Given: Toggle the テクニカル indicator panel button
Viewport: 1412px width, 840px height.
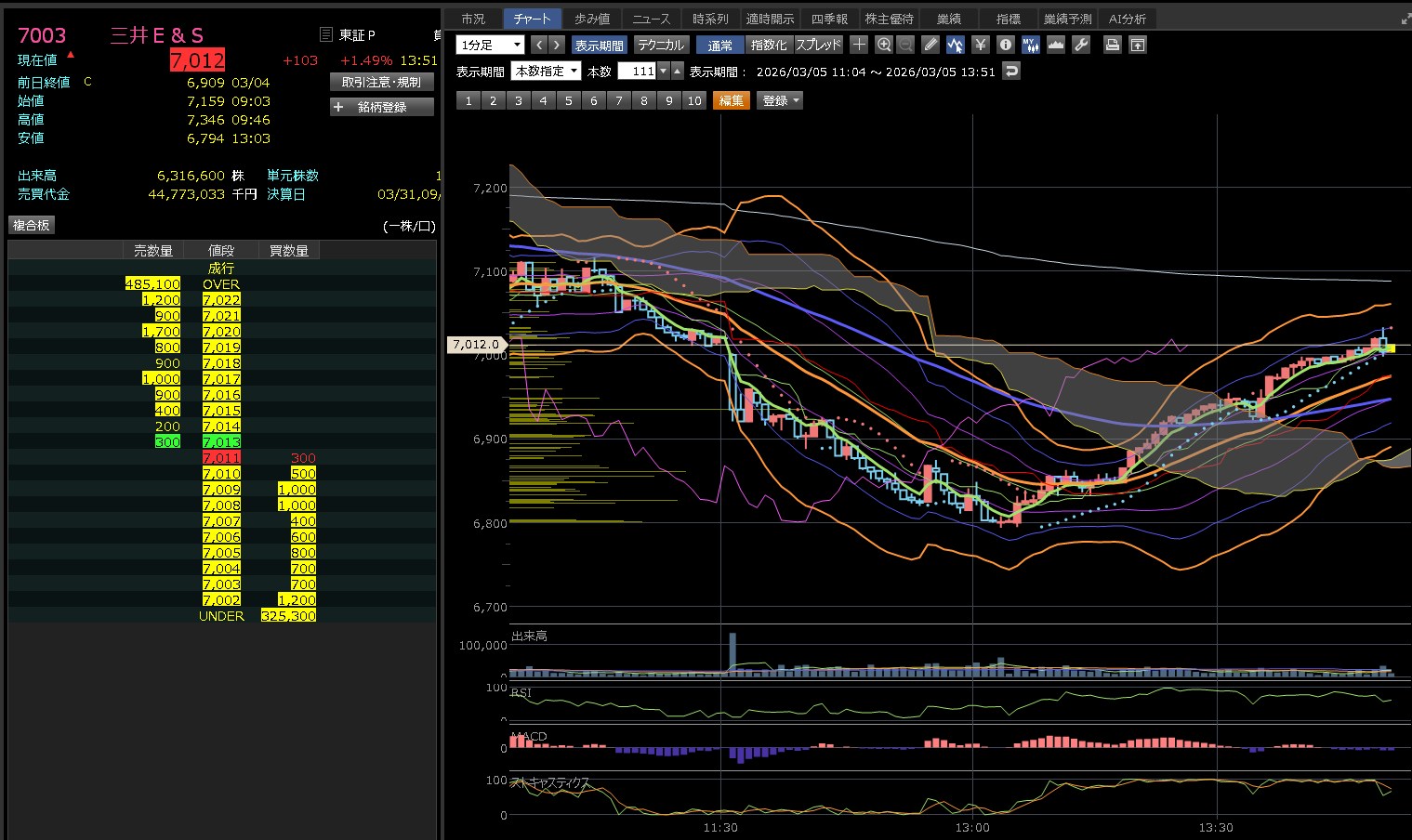Looking at the screenshot, I should point(660,45).
